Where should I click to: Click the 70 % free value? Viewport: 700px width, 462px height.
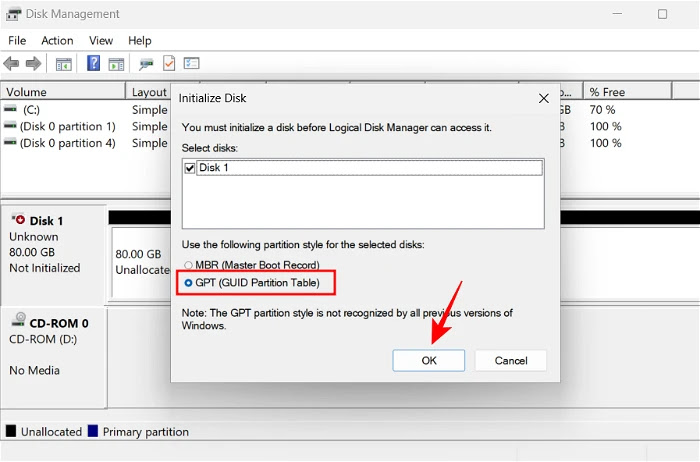click(x=602, y=110)
